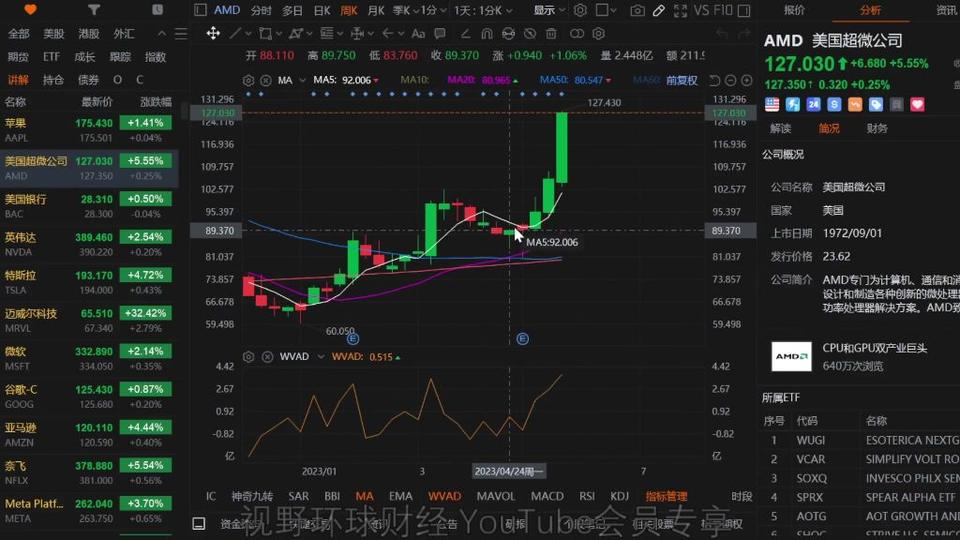Collapse the watchlist category chevron

[x=162, y=34]
